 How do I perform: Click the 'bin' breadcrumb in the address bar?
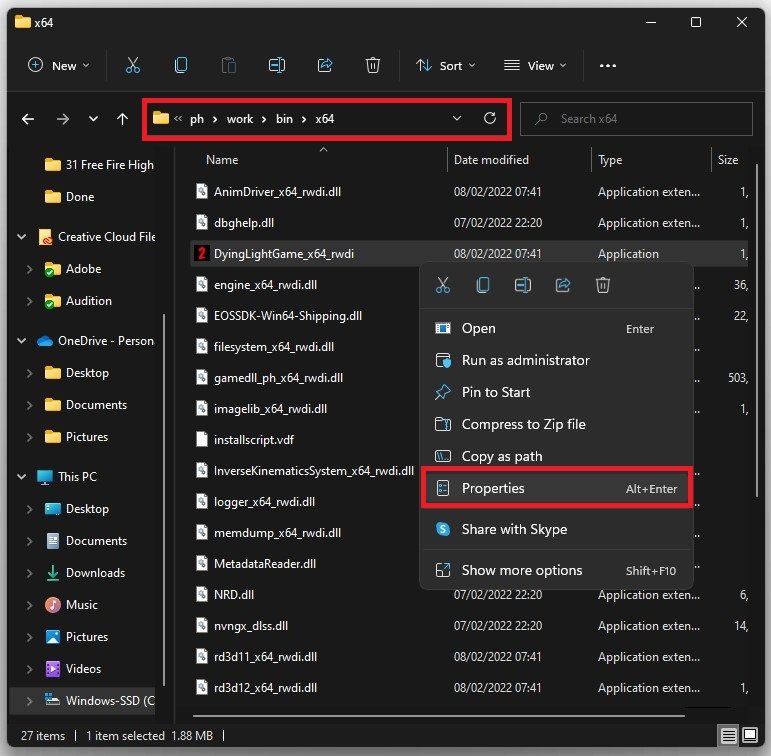(284, 119)
